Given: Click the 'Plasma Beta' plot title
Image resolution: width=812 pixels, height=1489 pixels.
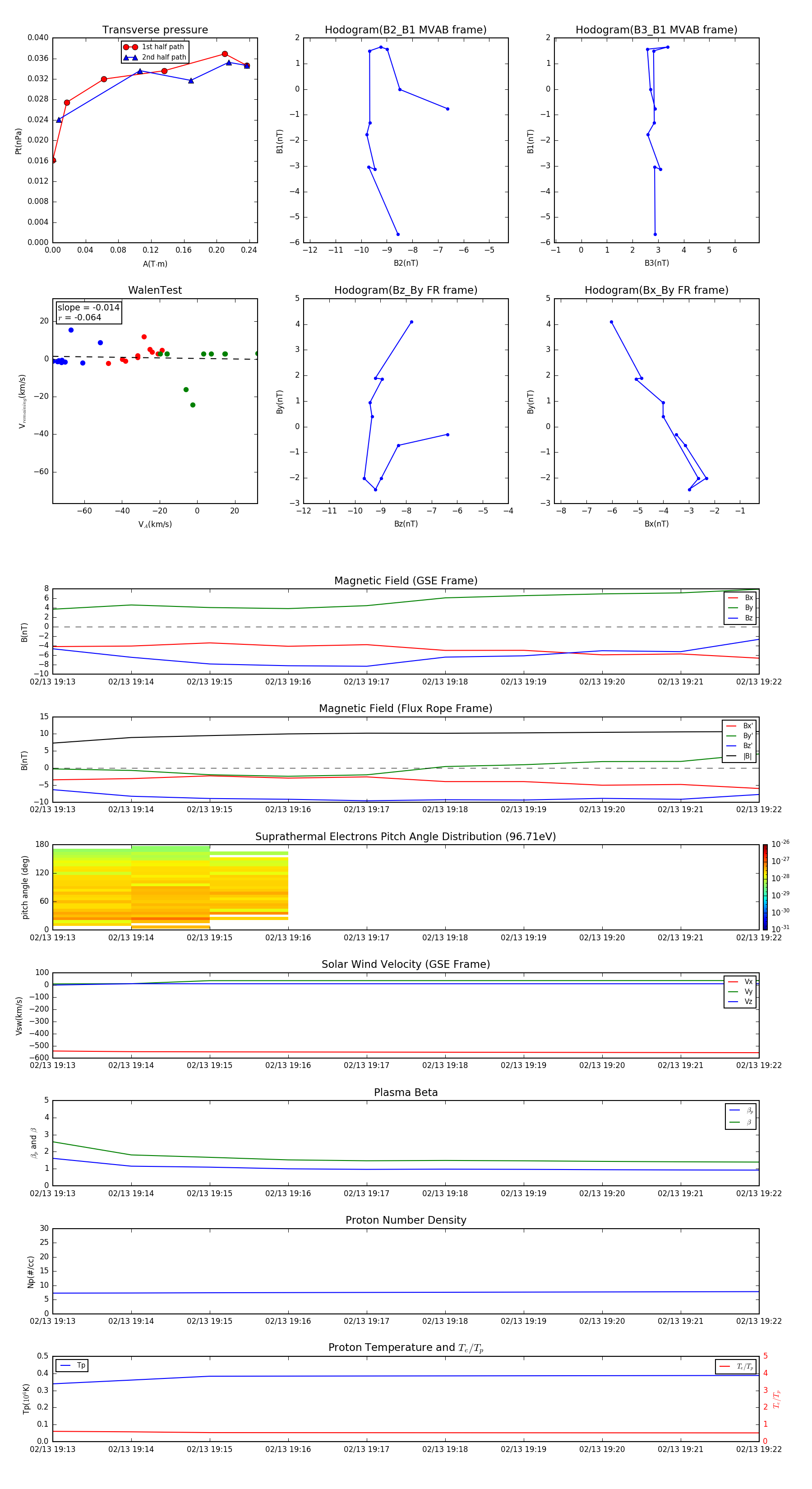Looking at the screenshot, I should point(406,1093).
